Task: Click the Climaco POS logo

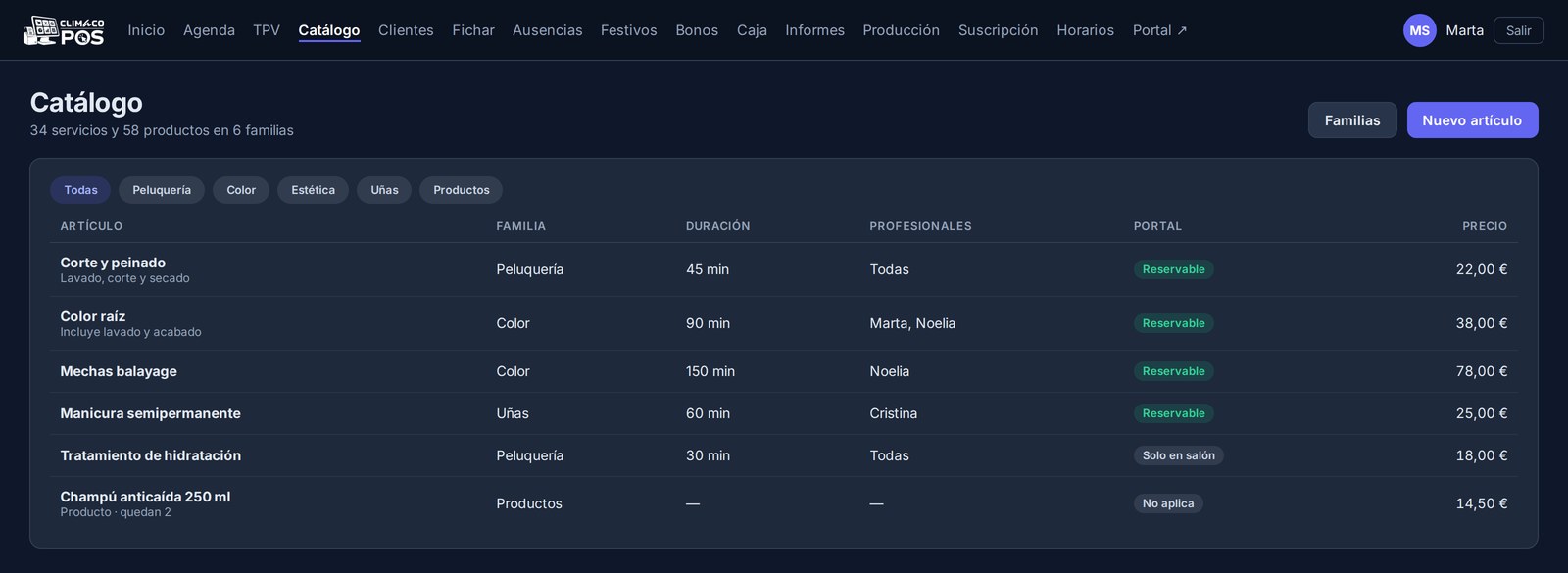Action: pyautogui.click(x=64, y=30)
